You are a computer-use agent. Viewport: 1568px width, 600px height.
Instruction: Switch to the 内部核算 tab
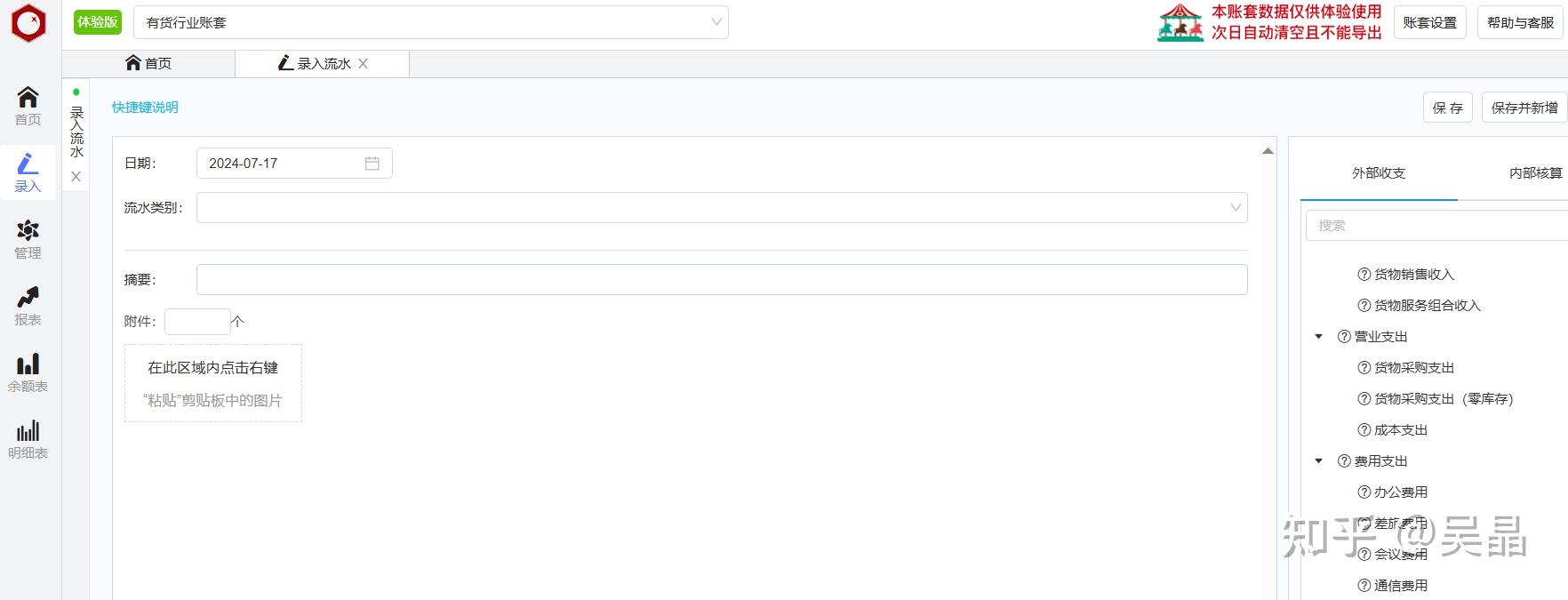tap(1535, 173)
